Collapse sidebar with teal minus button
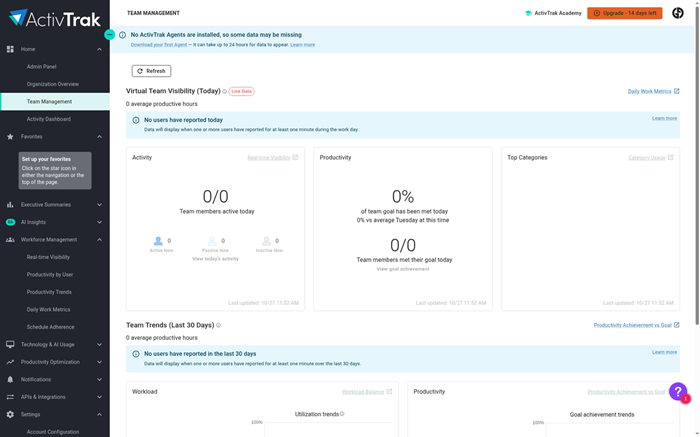This screenshot has width=700, height=437. coord(109,34)
